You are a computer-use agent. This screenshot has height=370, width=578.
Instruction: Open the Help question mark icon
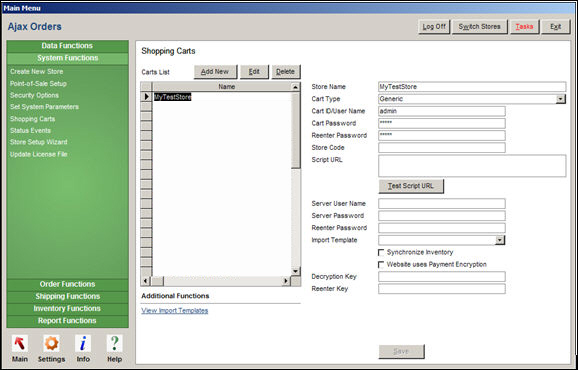pyautogui.click(x=115, y=343)
